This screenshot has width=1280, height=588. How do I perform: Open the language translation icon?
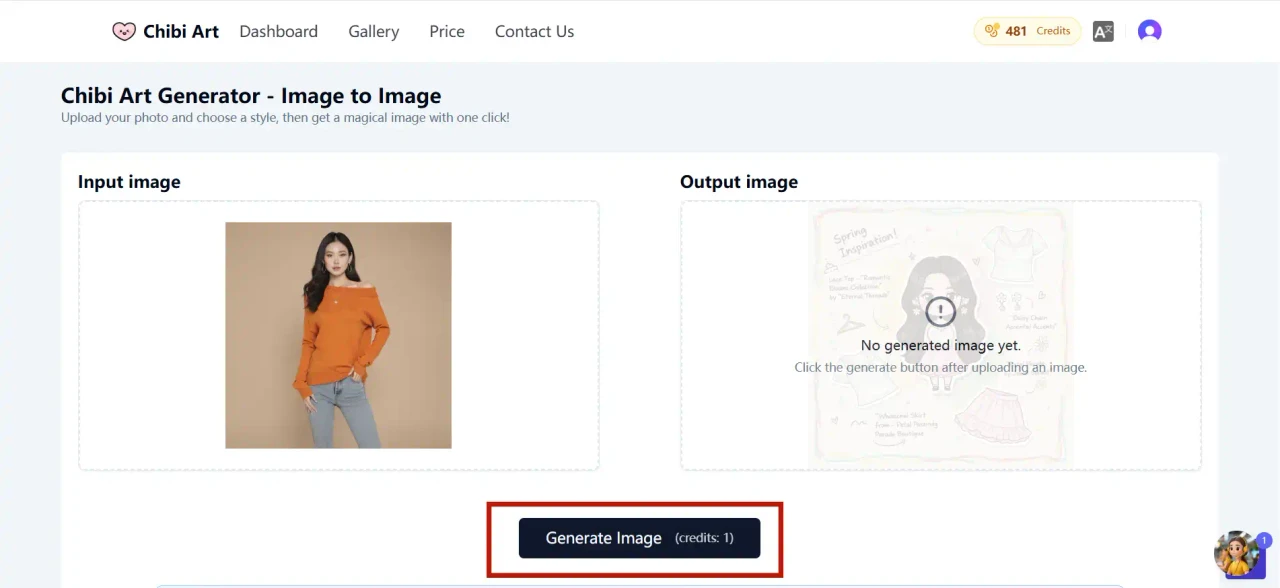pyautogui.click(x=1103, y=31)
